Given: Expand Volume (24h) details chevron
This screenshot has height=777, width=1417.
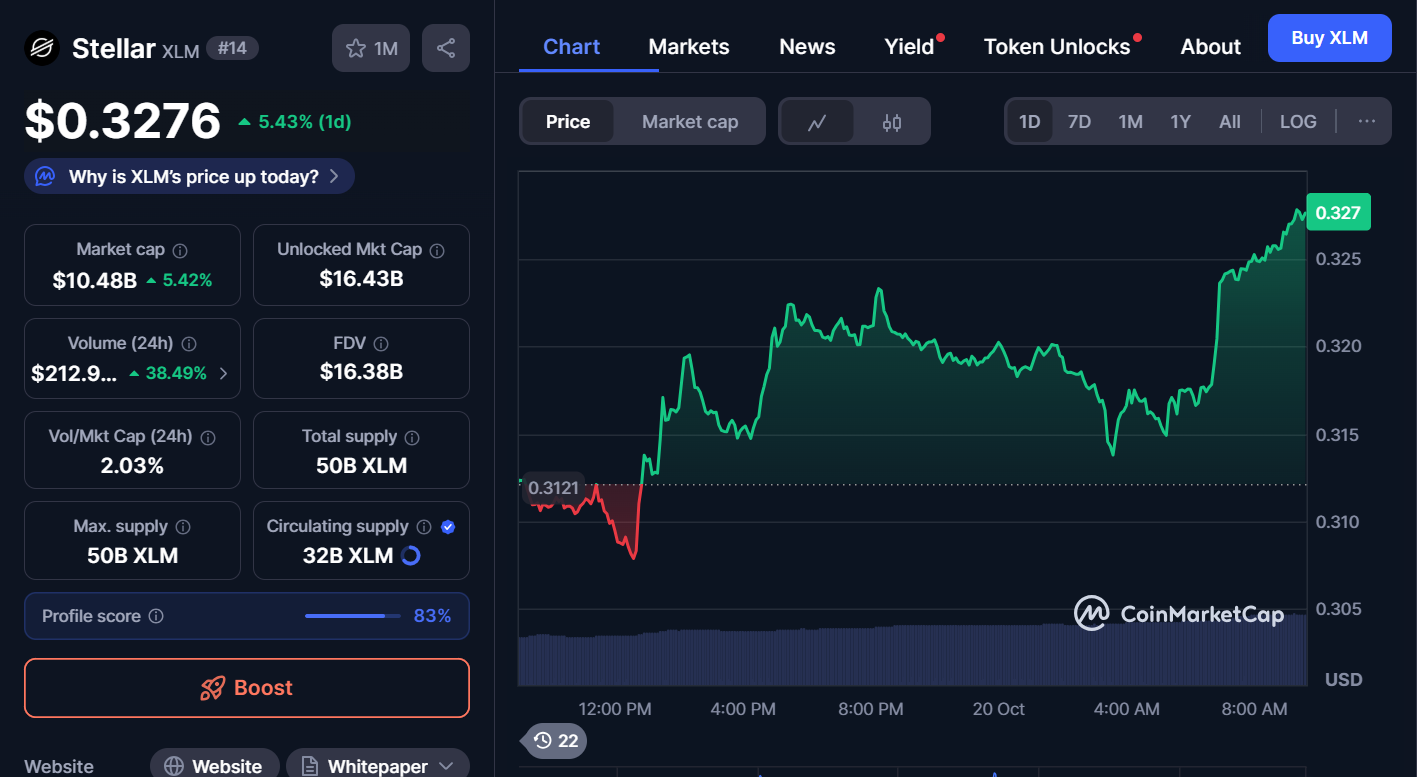Looking at the screenshot, I should pos(223,374).
